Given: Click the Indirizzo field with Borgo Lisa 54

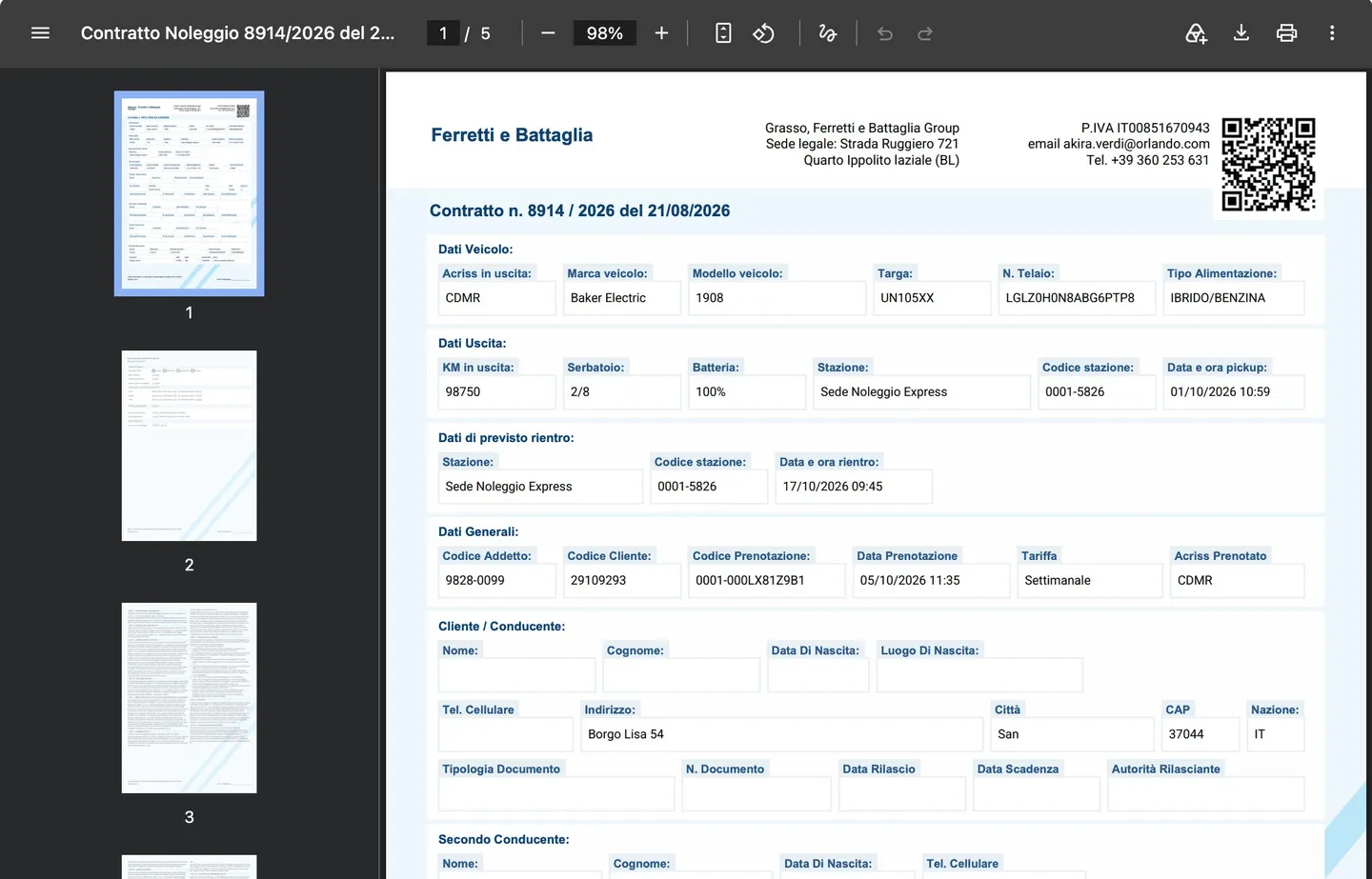Looking at the screenshot, I should (781, 734).
